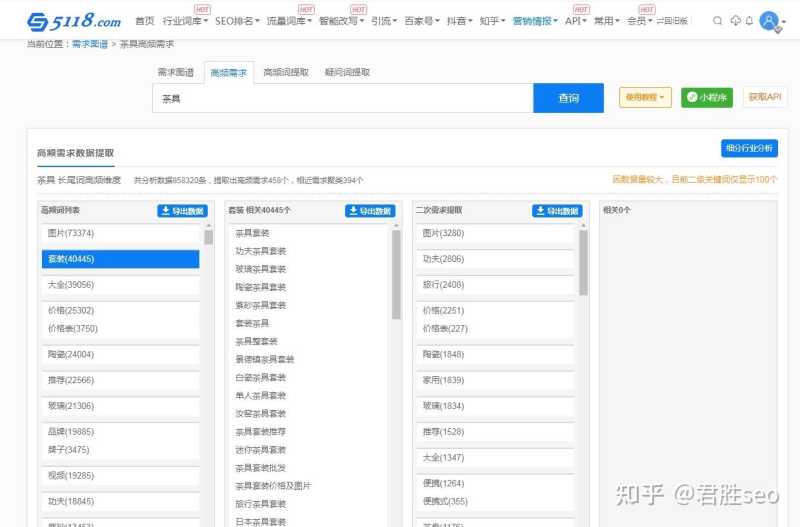Click the 日本茶具套装 keyword
This screenshot has width=800, height=527.
261,521
